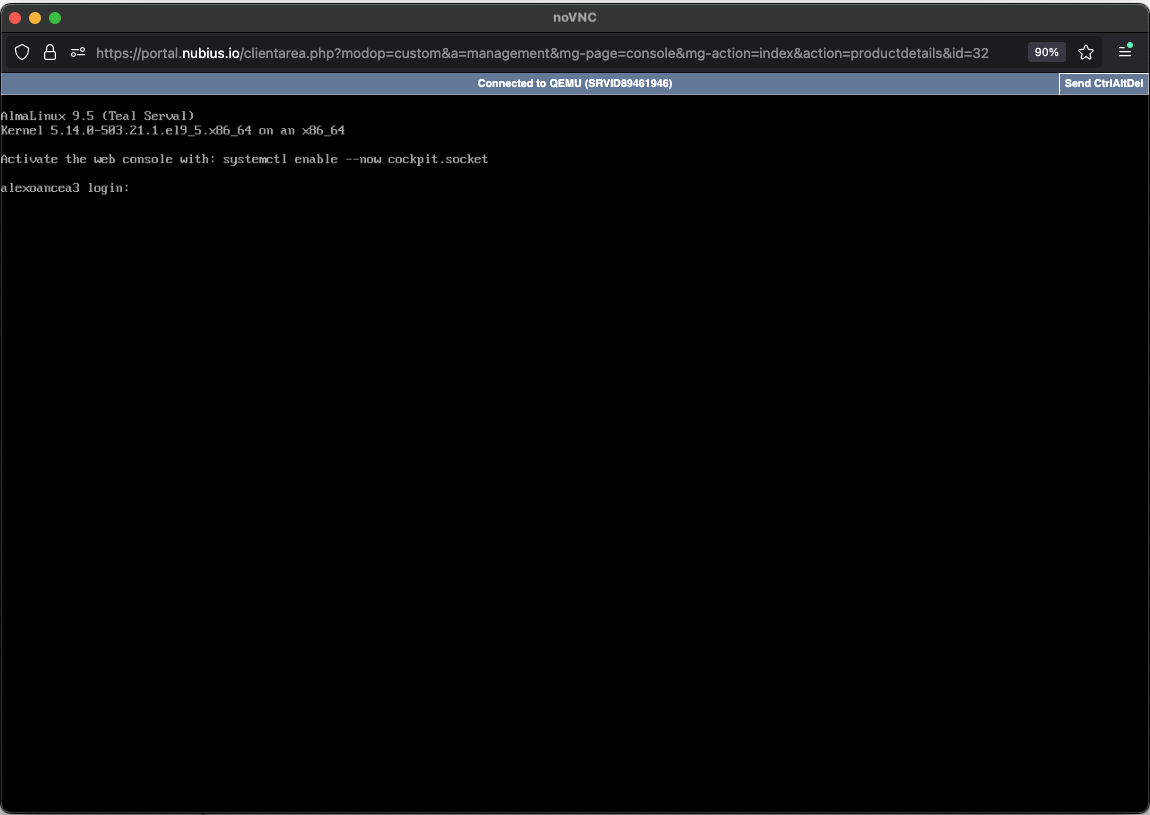The image size is (1150, 815).
Task: Minimize the window with yellow button
Action: click(34, 18)
